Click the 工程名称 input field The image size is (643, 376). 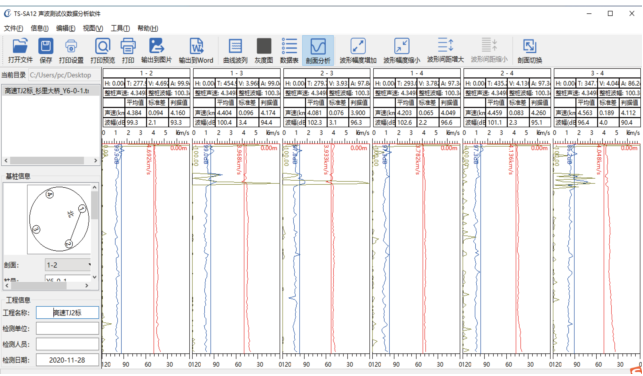pyautogui.click(x=67, y=312)
